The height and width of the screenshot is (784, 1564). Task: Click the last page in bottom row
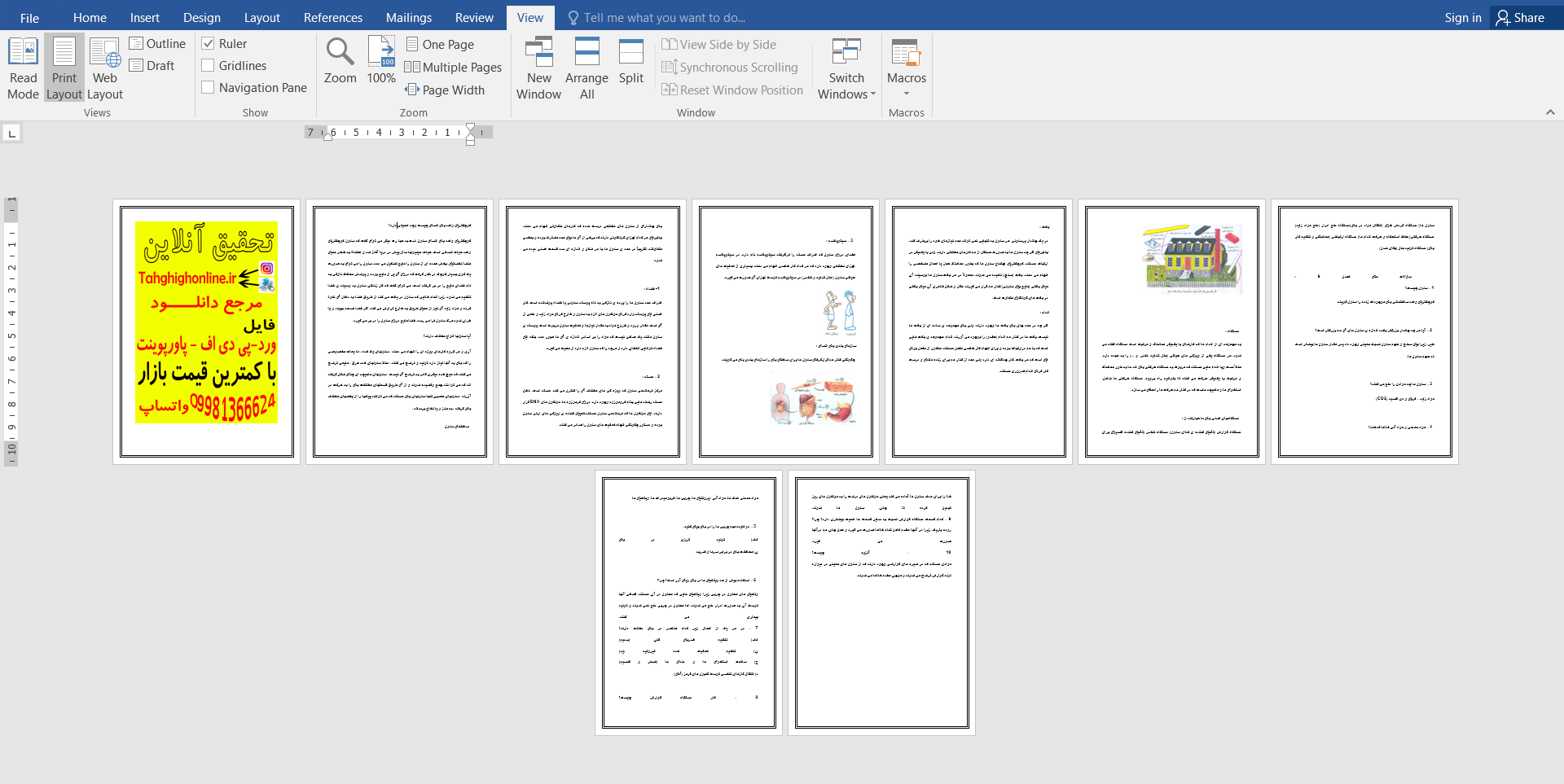tap(881, 602)
